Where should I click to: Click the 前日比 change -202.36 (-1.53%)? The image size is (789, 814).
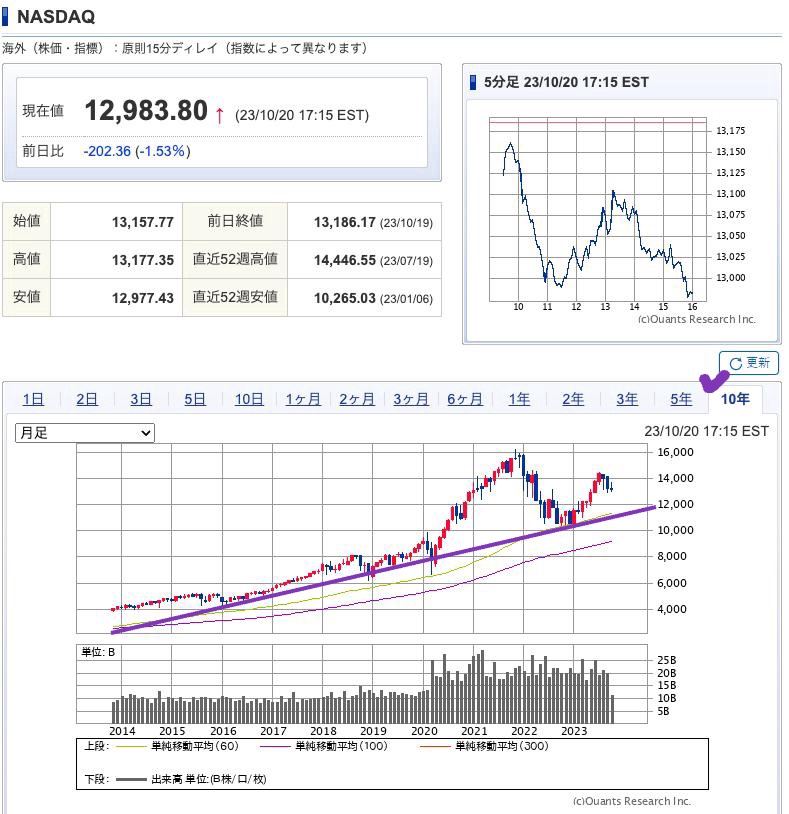click(137, 151)
